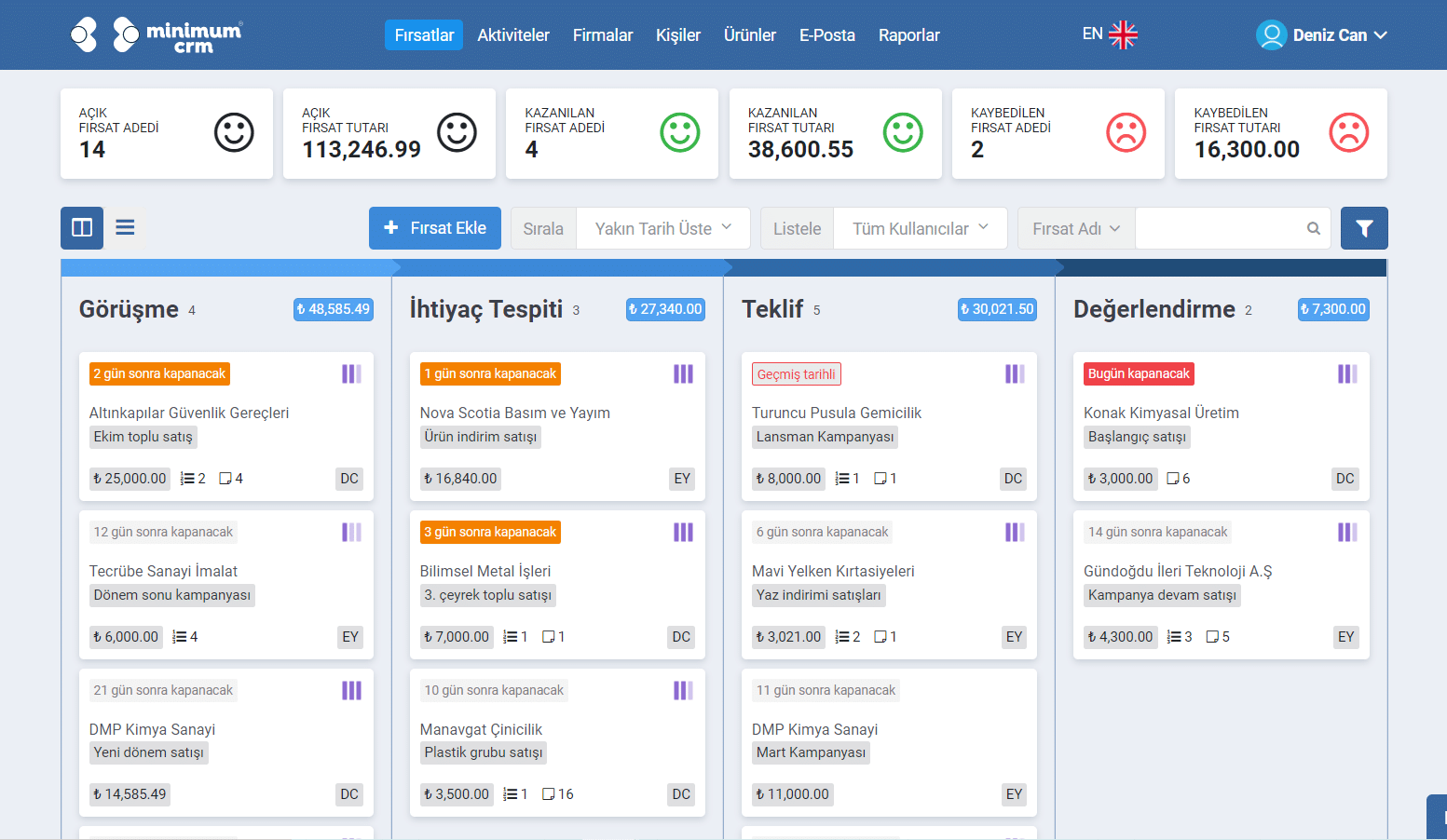Screen dimensions: 1447x840
Task: Click stage bars icon on Turuncu Pusula card
Action: point(1015,373)
